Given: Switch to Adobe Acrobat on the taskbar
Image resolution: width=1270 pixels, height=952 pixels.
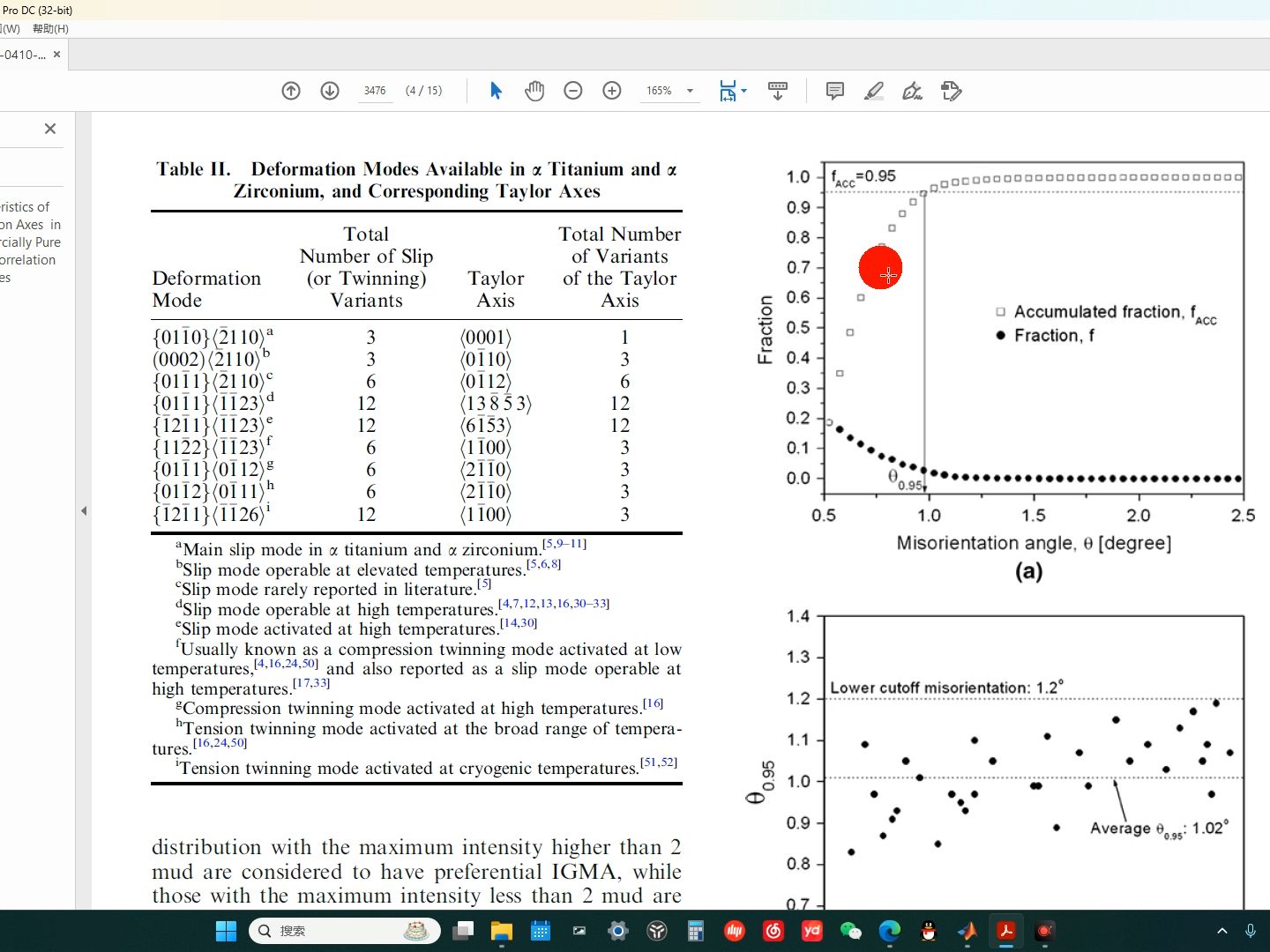Looking at the screenshot, I should tap(1006, 931).
